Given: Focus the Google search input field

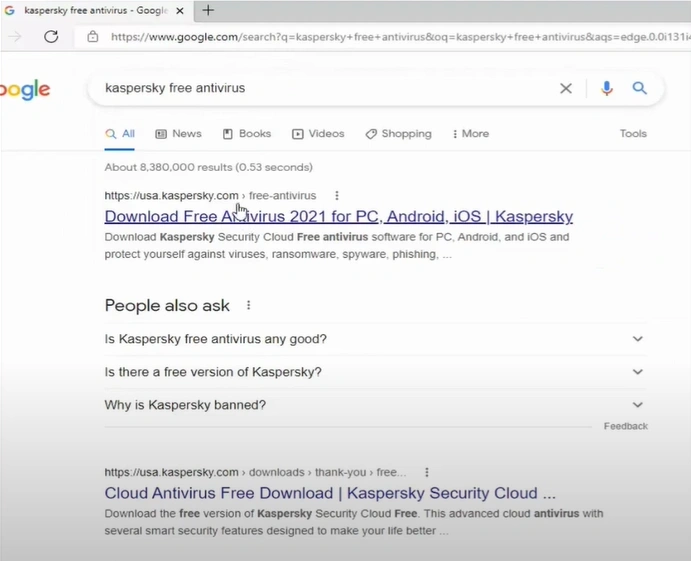Looking at the screenshot, I should [326, 88].
